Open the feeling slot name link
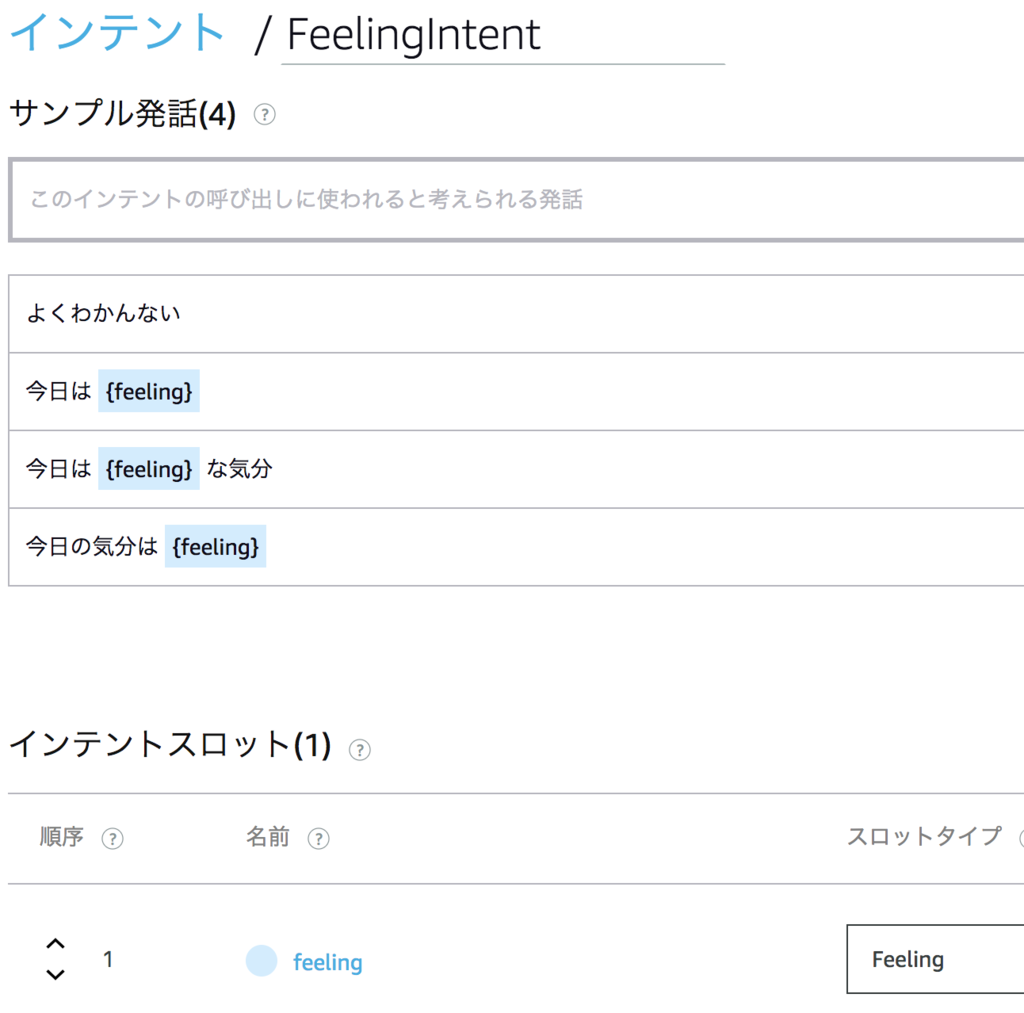 click(x=330, y=960)
